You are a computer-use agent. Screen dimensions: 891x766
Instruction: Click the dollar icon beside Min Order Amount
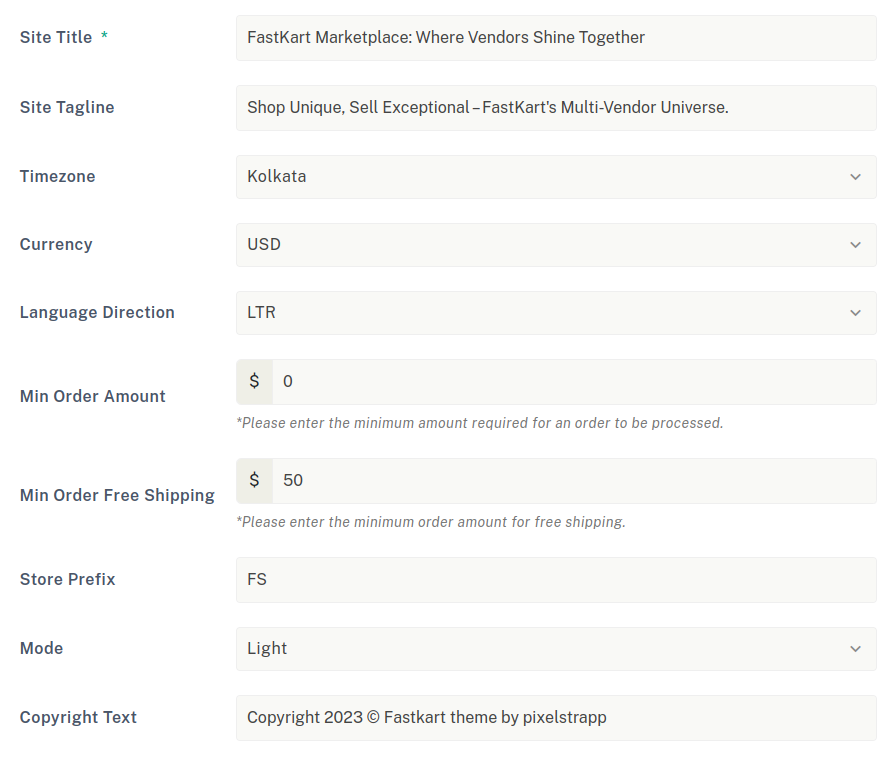pyautogui.click(x=254, y=382)
